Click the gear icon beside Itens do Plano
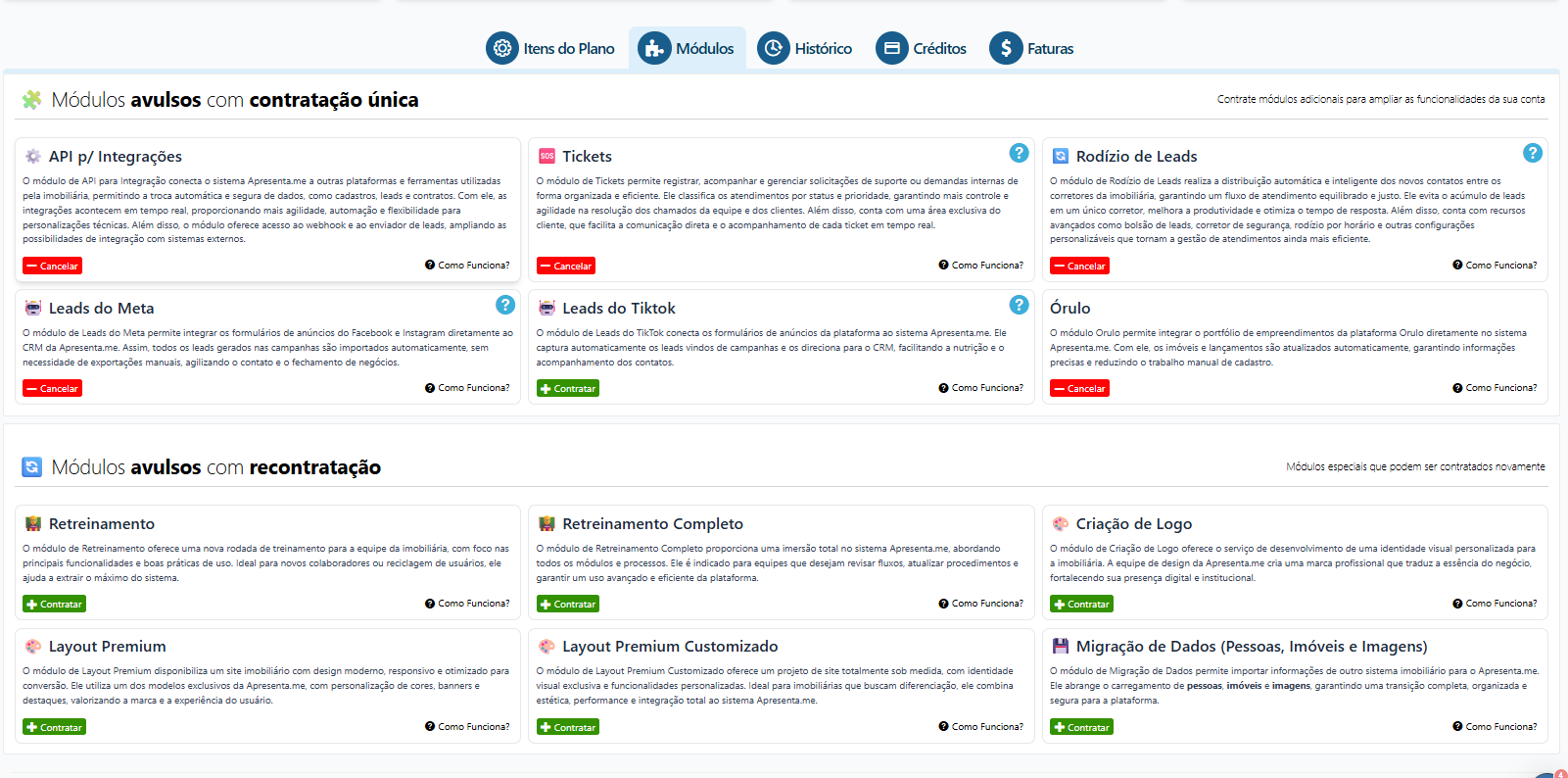1568x778 pixels. tap(501, 48)
